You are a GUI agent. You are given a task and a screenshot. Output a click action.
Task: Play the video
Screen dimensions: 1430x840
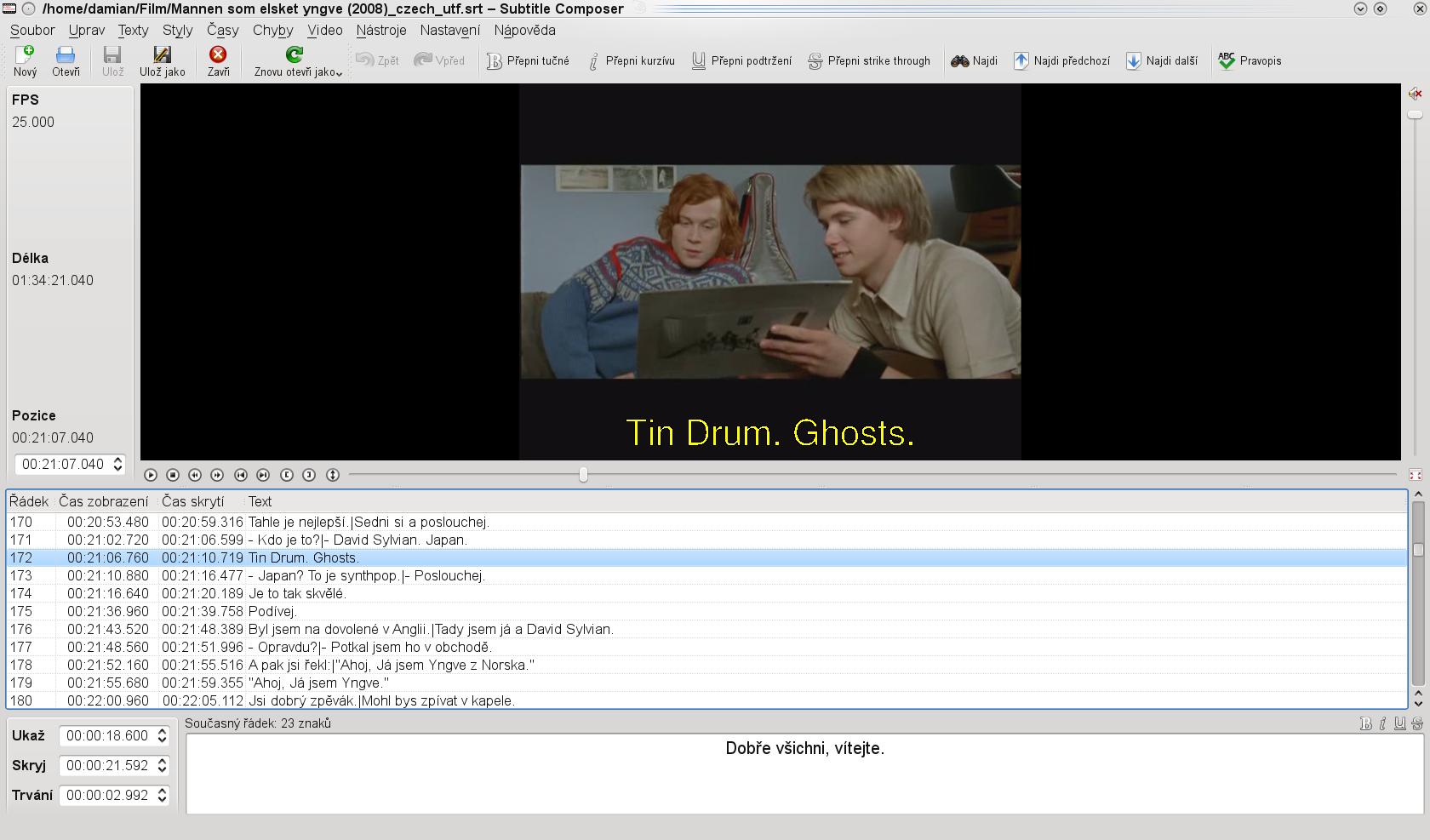151,475
